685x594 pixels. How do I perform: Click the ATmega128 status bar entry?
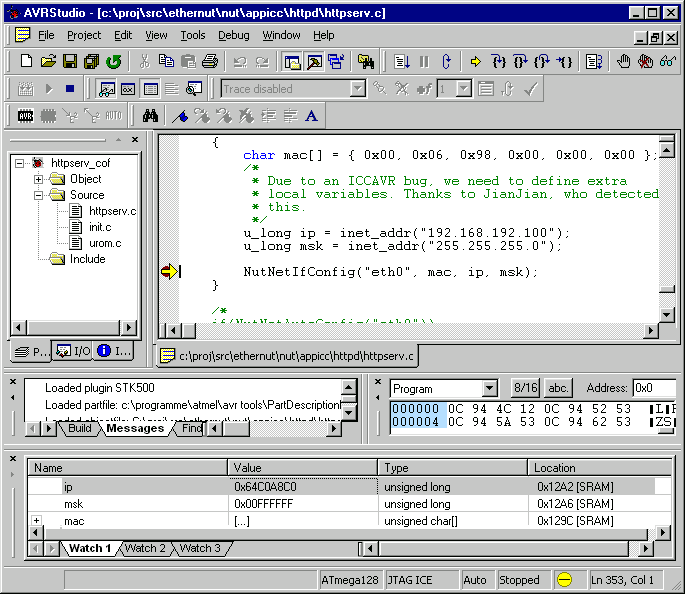[x=350, y=580]
